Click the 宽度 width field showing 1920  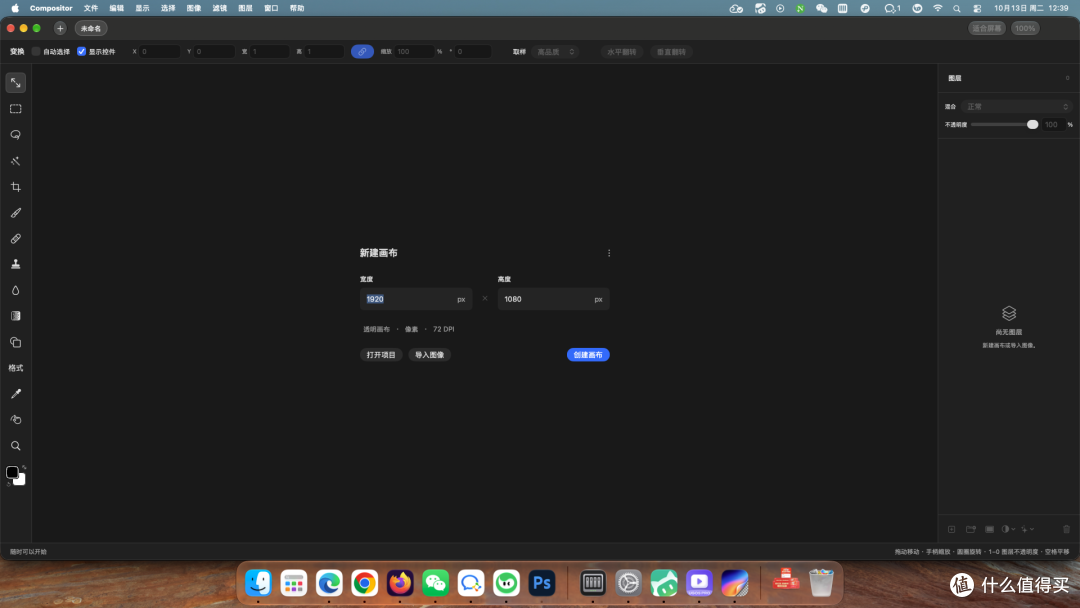click(416, 299)
